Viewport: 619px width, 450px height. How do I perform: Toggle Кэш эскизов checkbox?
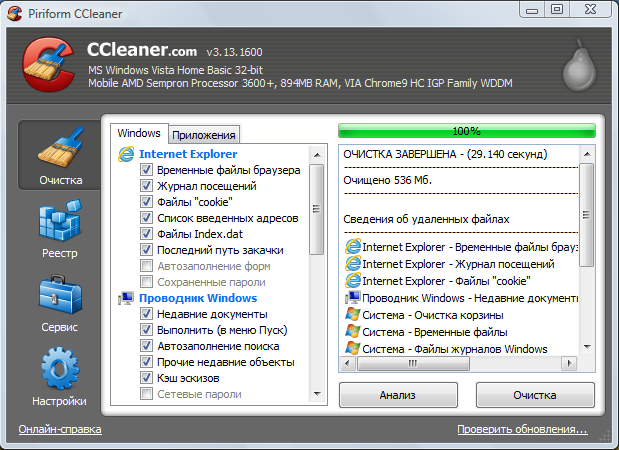pos(146,378)
